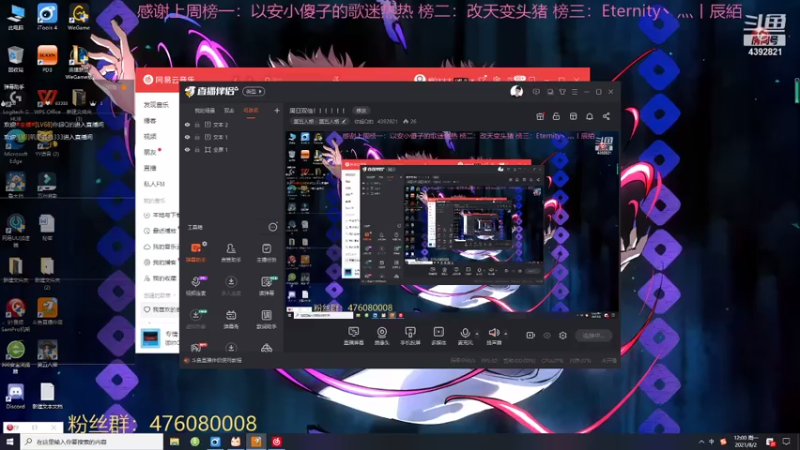The height and width of the screenshot is (450, 800).
Task: Switch to second scene tab in streaming app
Action: point(229,110)
